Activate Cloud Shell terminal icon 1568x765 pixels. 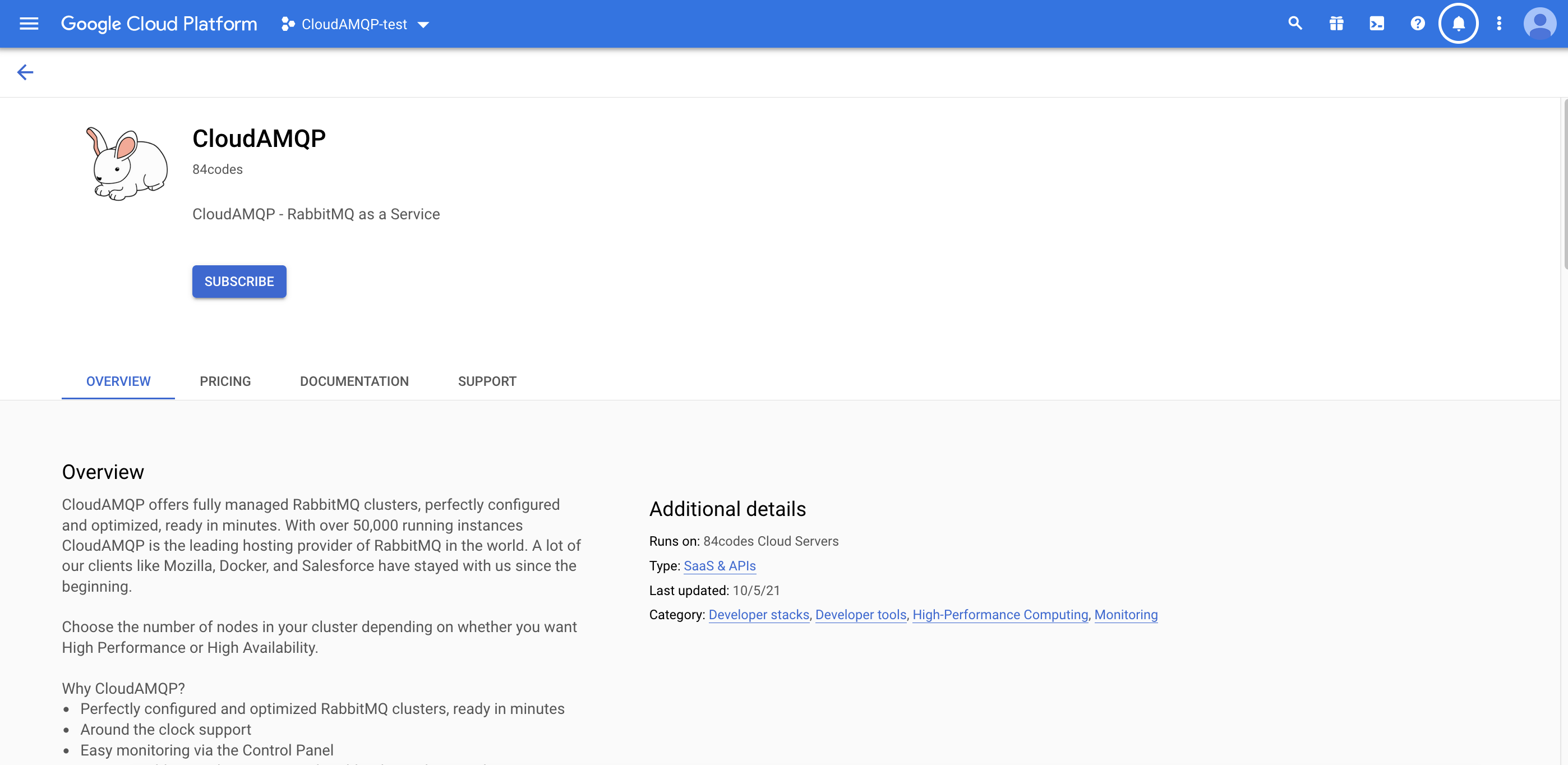[1377, 24]
